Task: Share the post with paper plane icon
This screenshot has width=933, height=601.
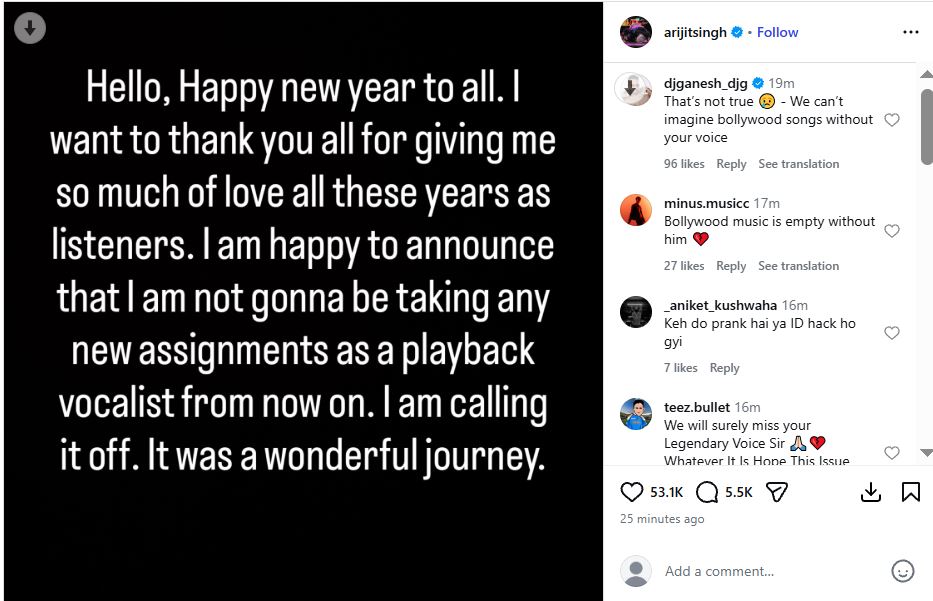Action: coord(777,492)
